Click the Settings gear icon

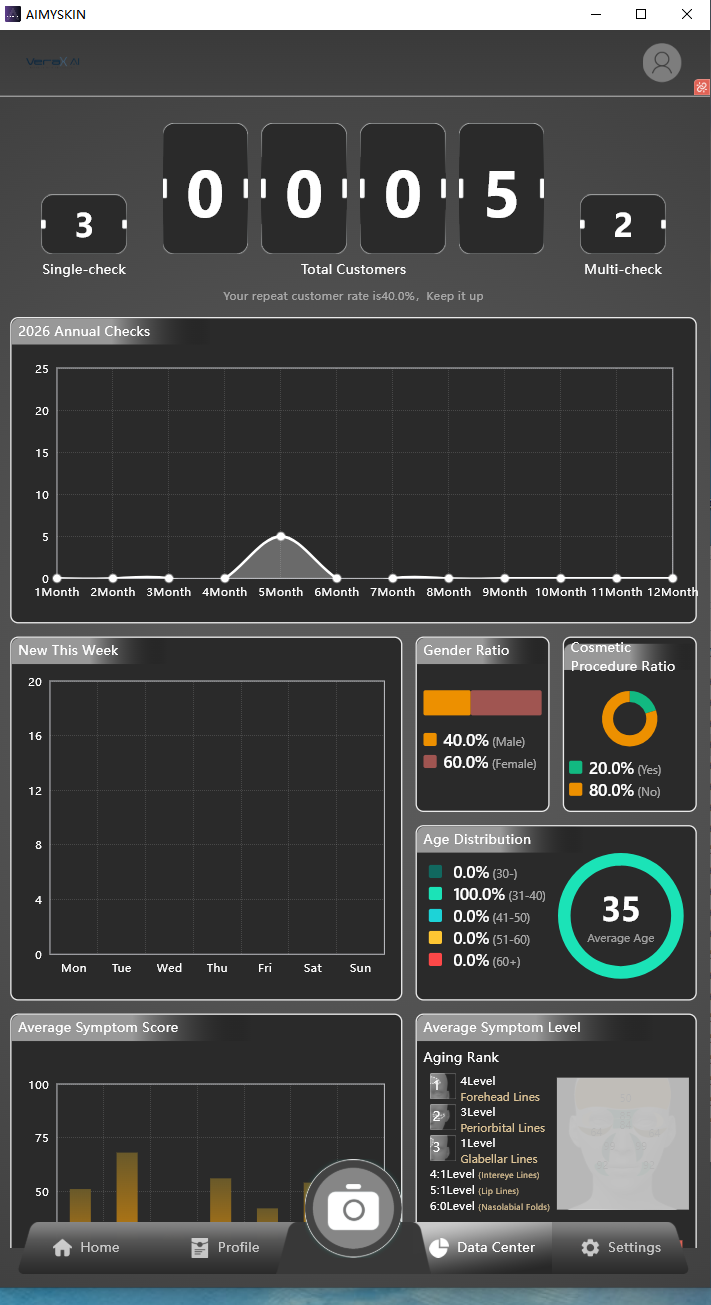tap(590, 1247)
